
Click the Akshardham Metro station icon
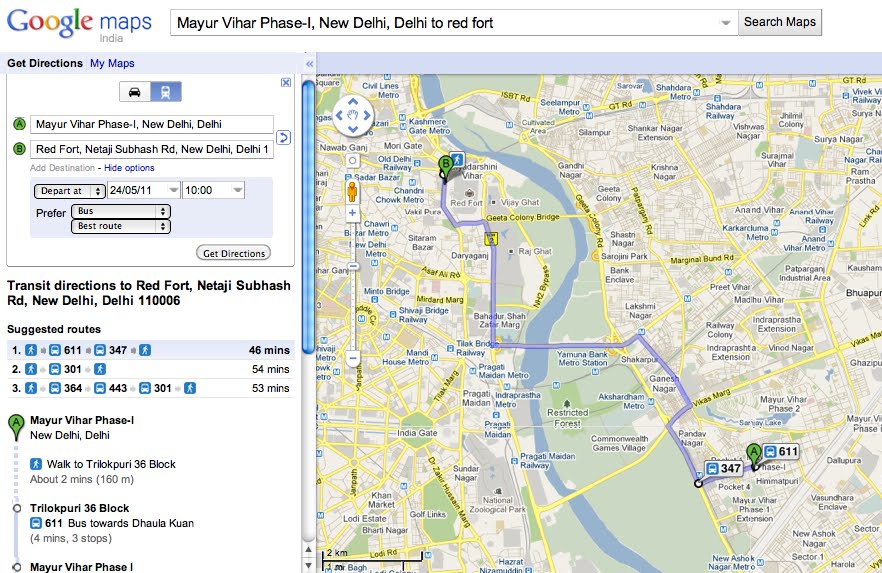coord(651,401)
